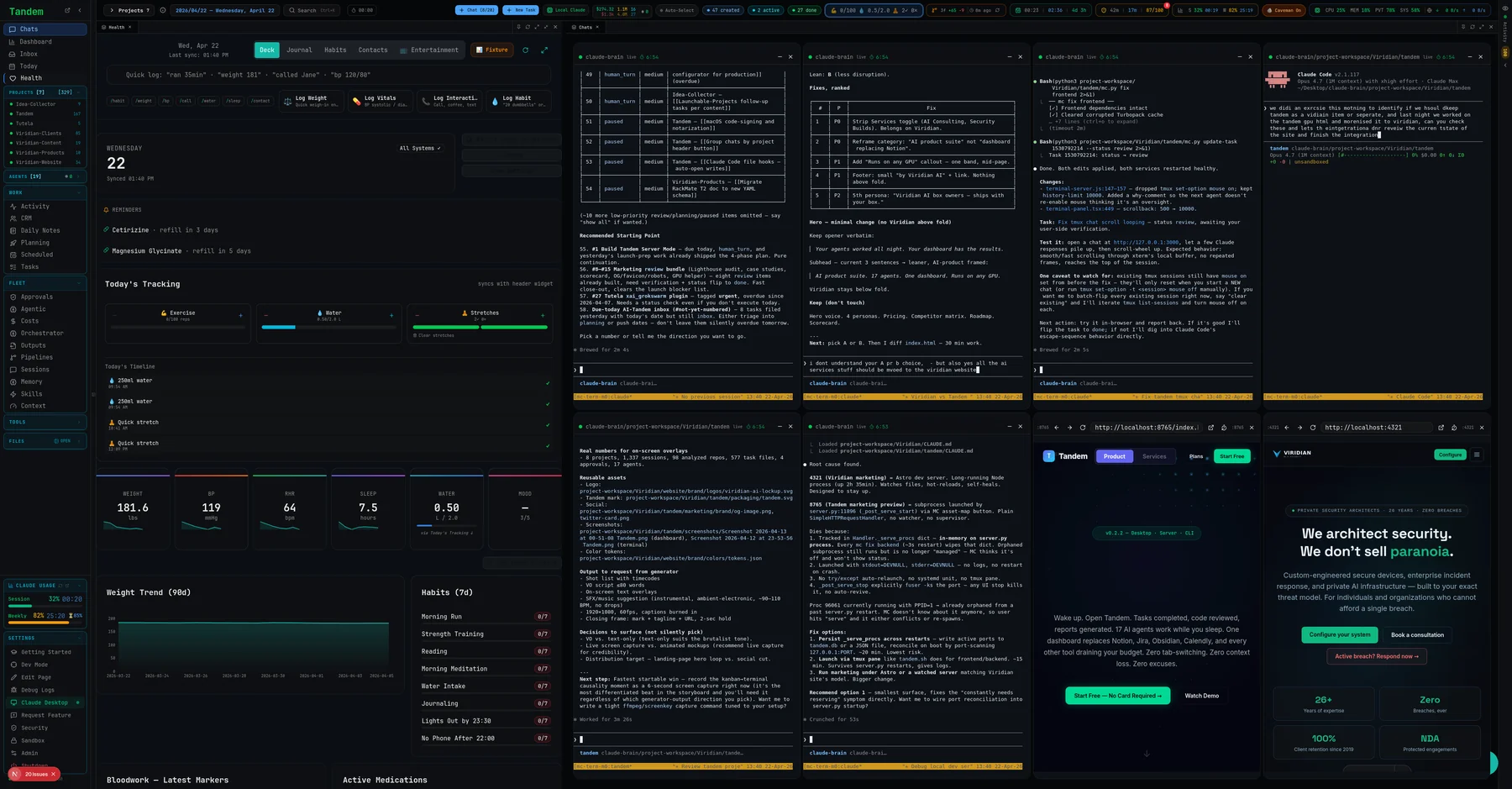The image size is (1512, 789).
Task: Click the plus icon on the Water tracker
Action: click(391, 316)
